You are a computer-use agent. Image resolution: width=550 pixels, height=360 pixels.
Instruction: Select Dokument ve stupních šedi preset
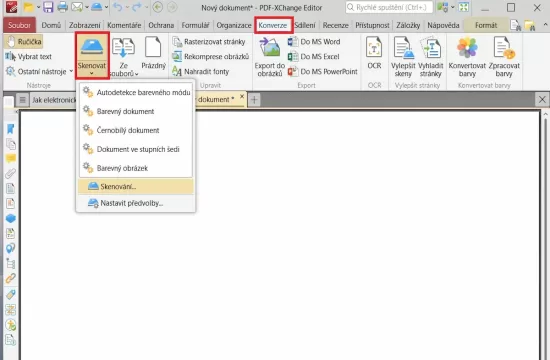click(x=136, y=149)
